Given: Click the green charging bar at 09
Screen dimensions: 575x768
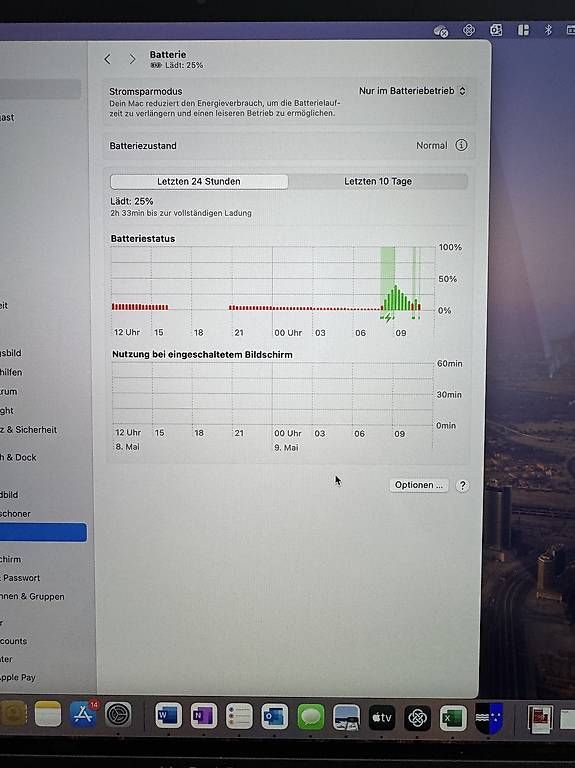Looking at the screenshot, I should (396, 297).
